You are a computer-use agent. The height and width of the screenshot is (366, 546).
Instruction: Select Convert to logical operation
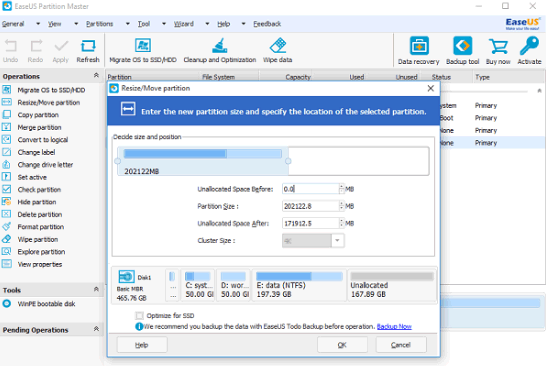coord(43,140)
